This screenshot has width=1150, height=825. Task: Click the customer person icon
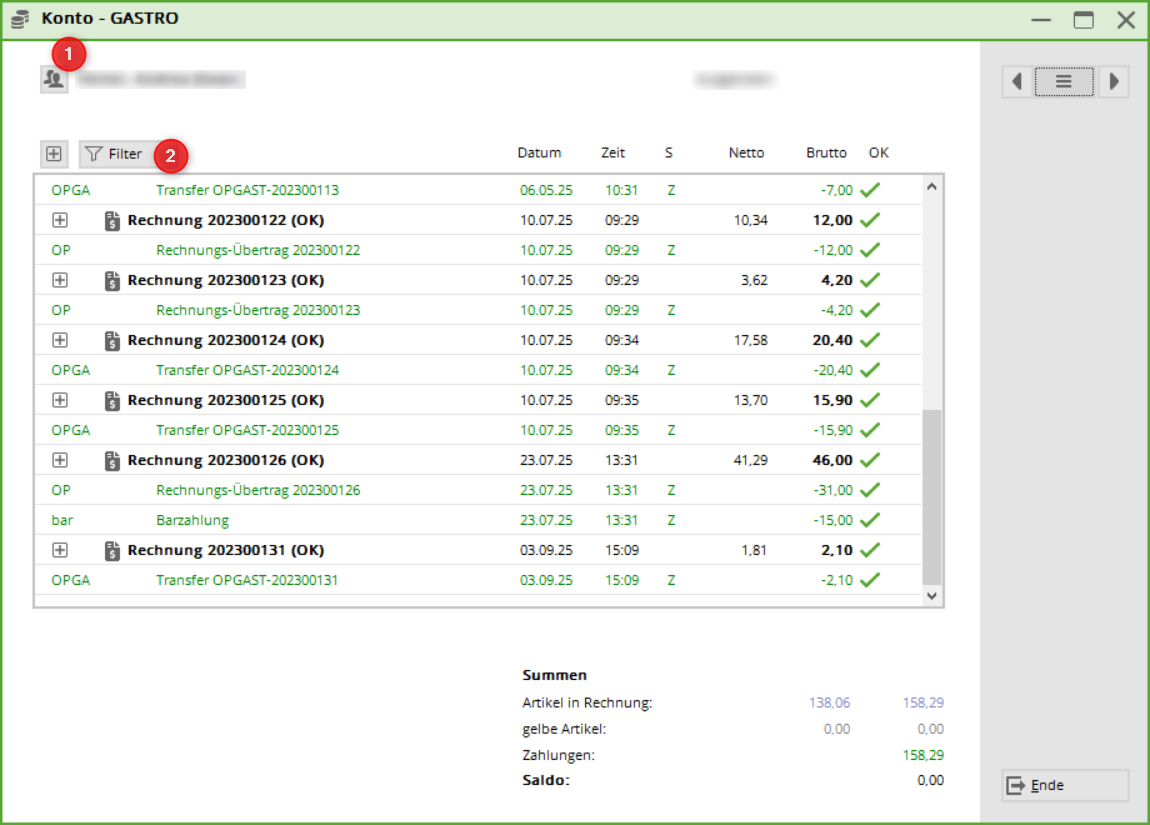pos(54,79)
